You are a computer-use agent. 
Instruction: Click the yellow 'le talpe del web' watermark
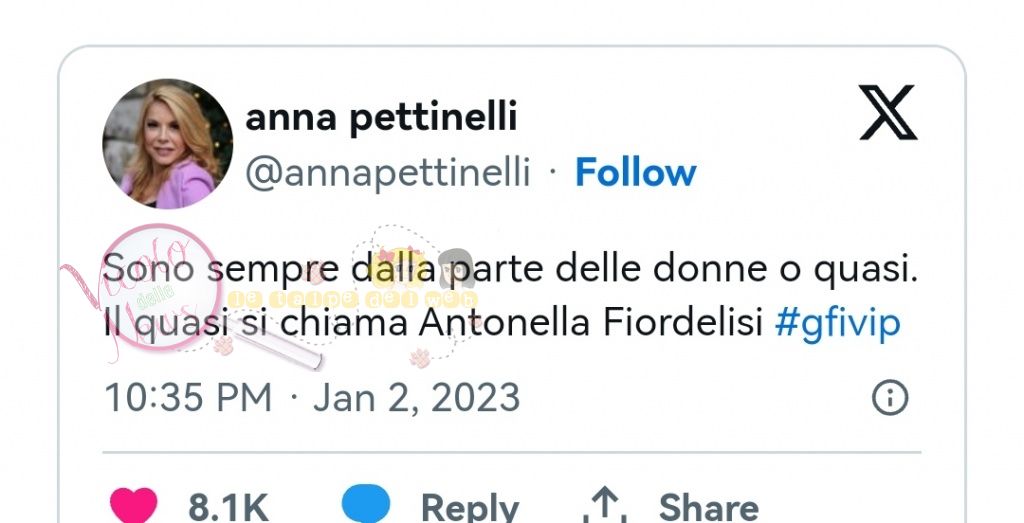click(x=353, y=299)
